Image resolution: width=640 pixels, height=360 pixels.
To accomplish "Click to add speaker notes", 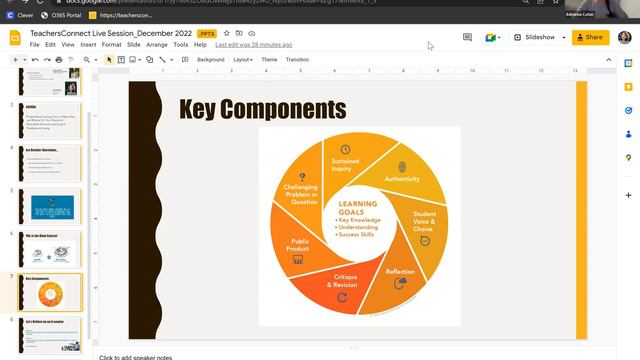I will pos(136,357).
